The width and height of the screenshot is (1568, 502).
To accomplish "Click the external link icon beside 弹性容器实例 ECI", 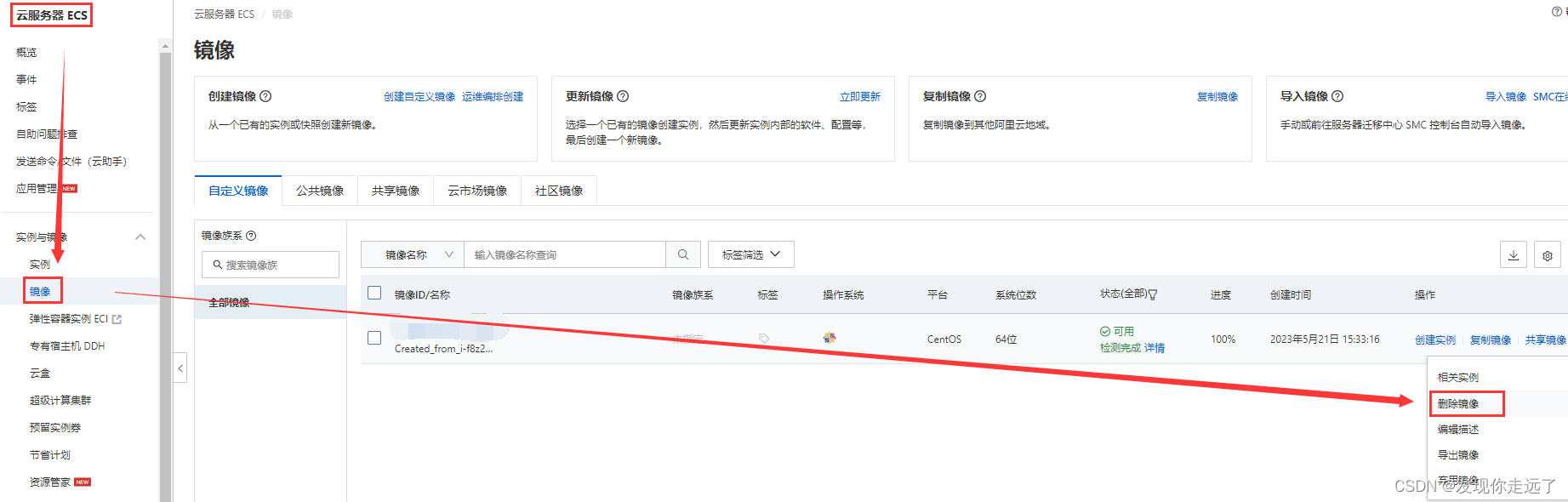I will [x=117, y=319].
